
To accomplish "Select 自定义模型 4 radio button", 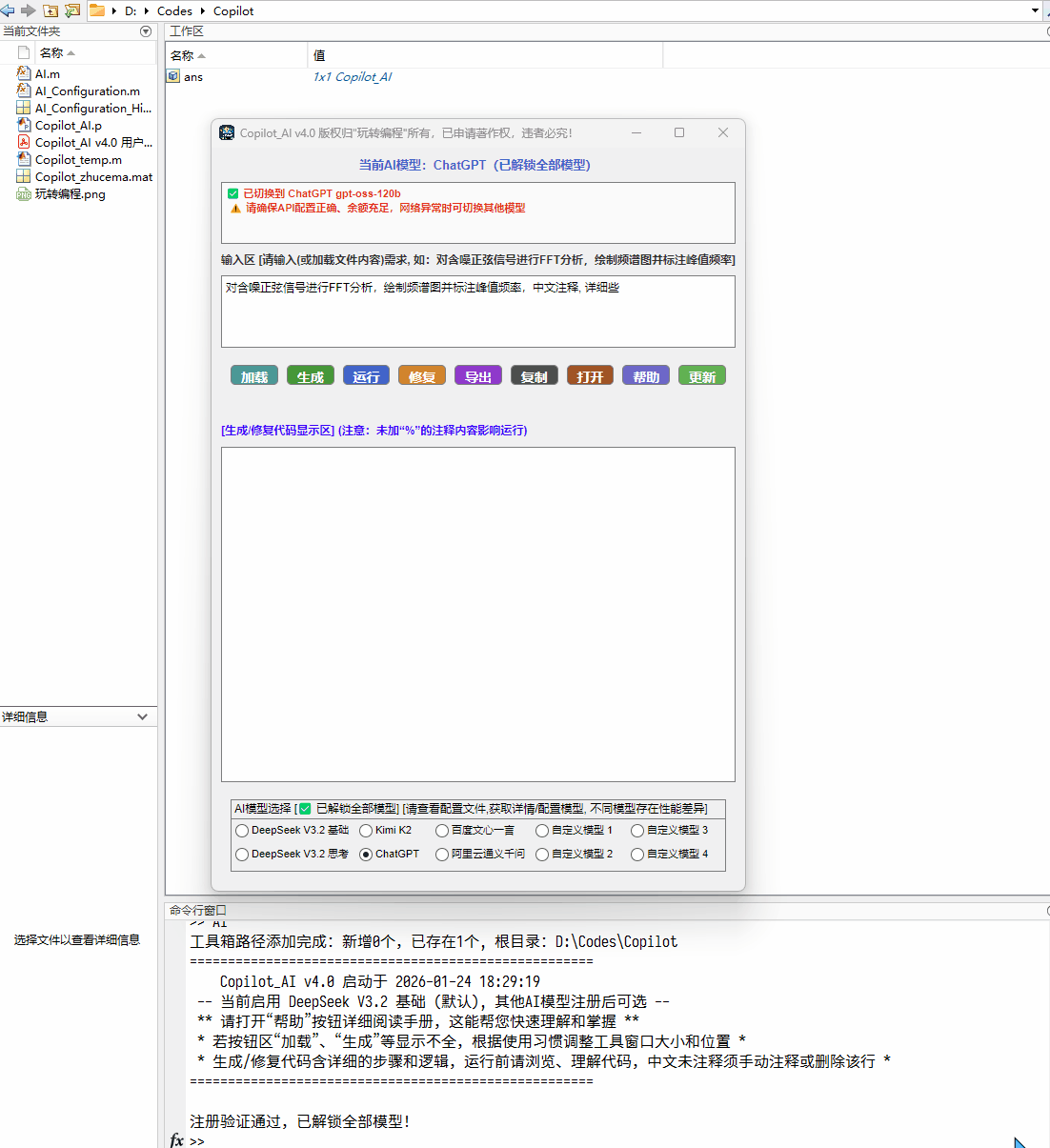I will click(x=637, y=855).
